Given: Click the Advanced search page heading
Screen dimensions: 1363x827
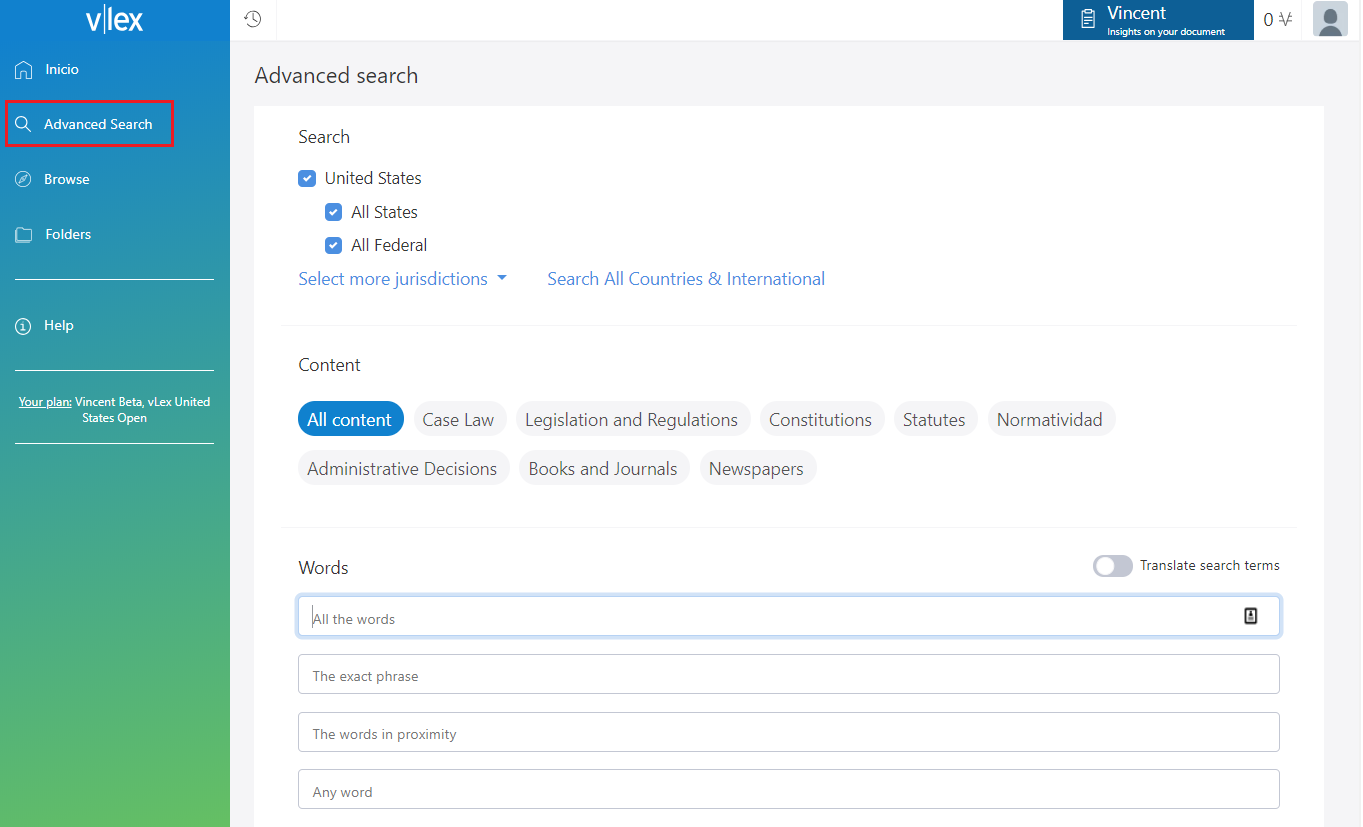Looking at the screenshot, I should pos(337,76).
